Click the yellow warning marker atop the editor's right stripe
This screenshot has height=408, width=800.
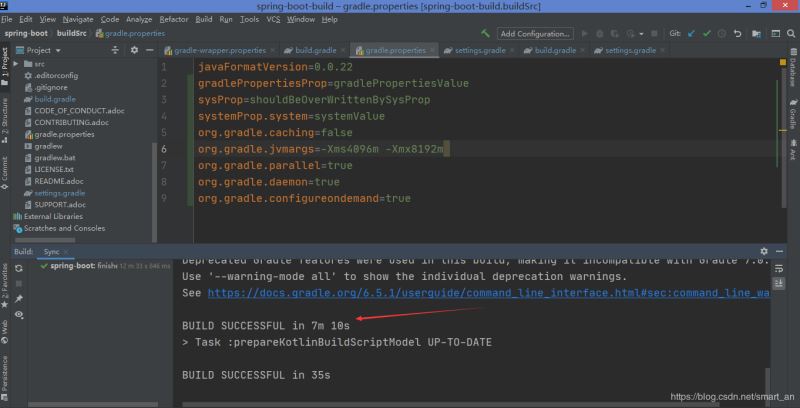coord(783,62)
